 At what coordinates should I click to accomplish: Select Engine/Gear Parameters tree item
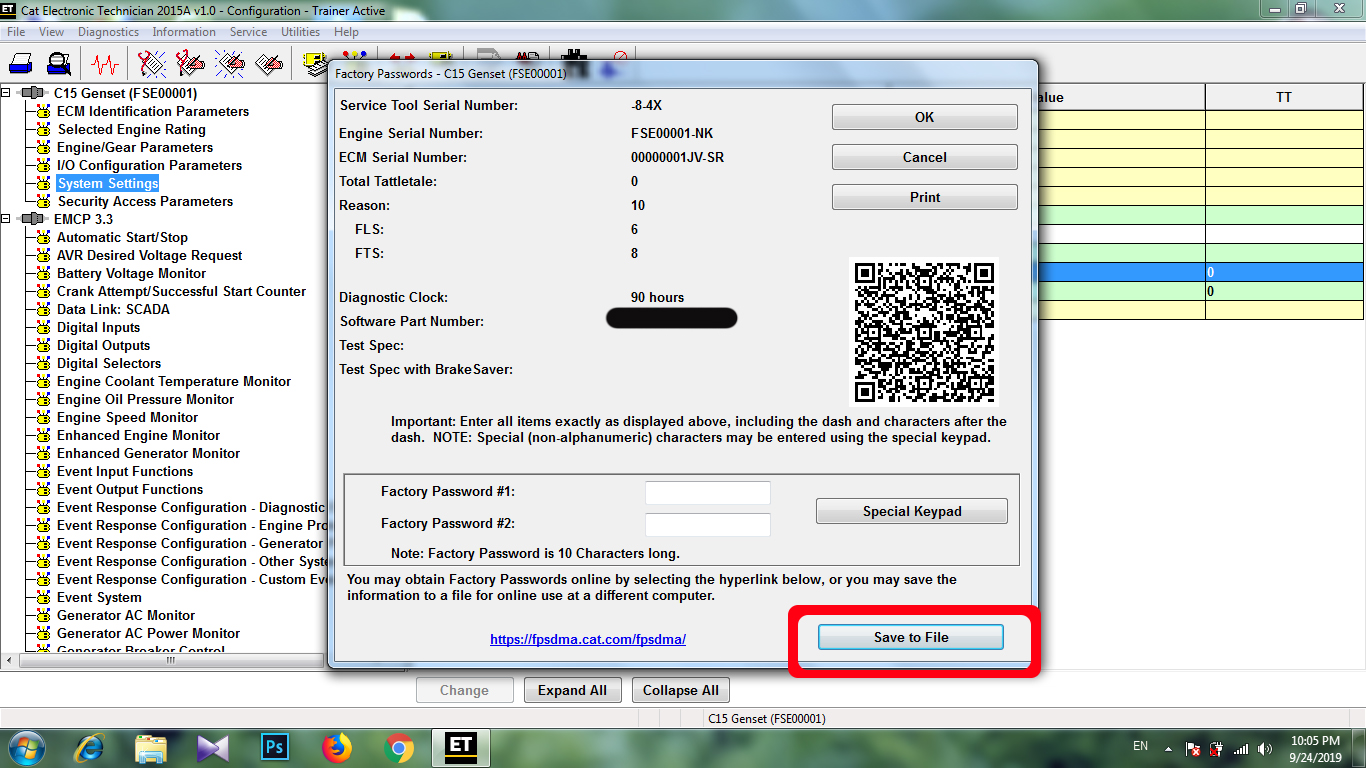(x=135, y=147)
